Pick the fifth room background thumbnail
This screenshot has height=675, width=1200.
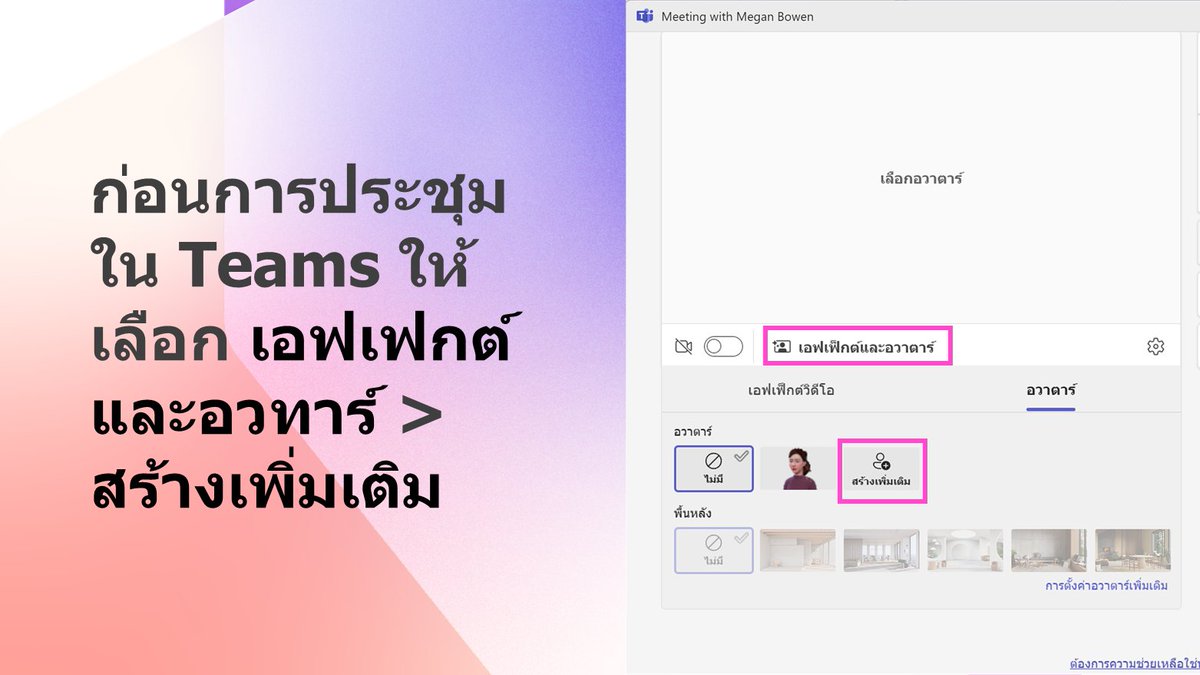1133,550
